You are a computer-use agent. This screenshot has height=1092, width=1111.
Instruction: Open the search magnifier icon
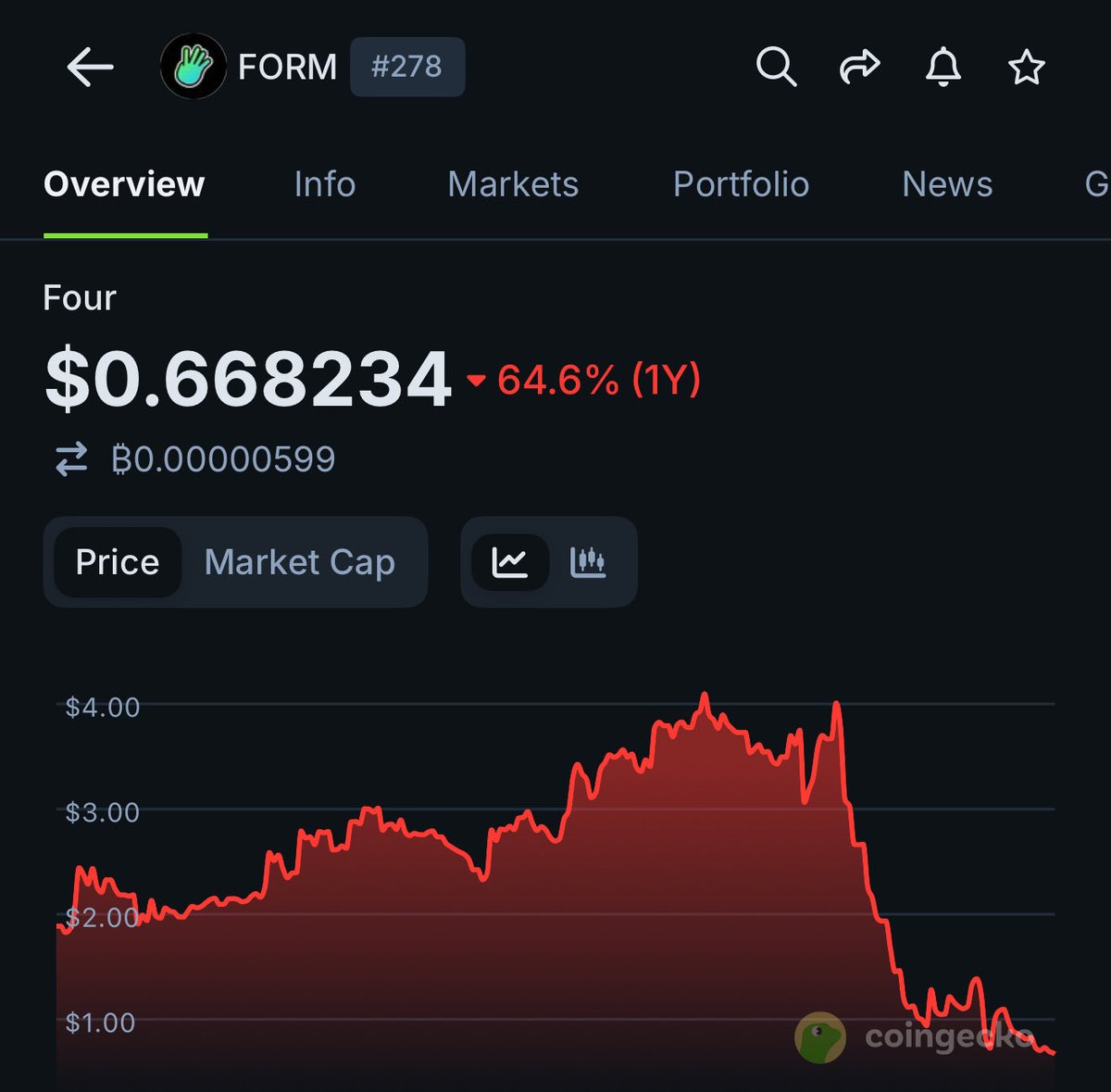pos(776,67)
